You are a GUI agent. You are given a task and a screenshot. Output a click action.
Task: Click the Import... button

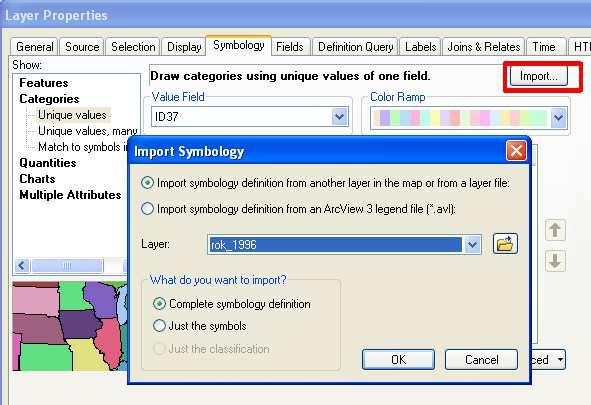539,76
